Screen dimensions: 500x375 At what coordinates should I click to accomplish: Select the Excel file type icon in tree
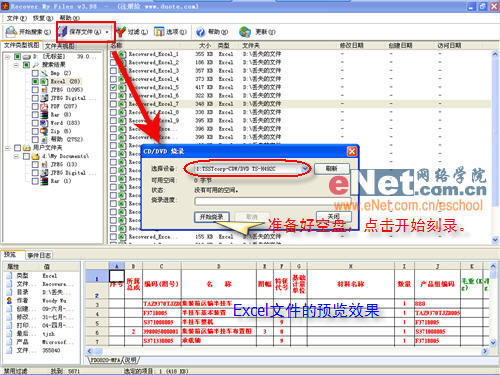tap(44, 81)
